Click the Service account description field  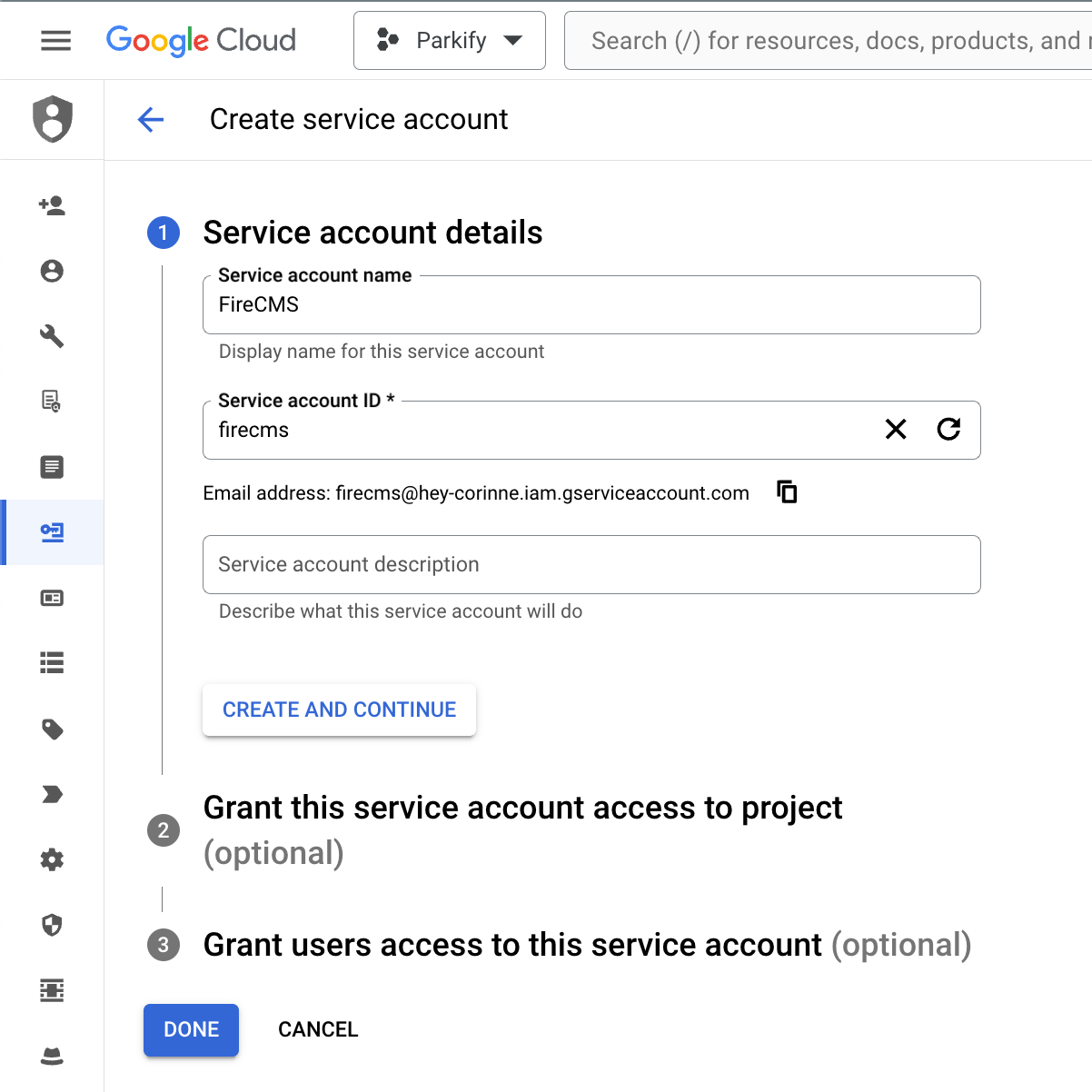[591, 564]
